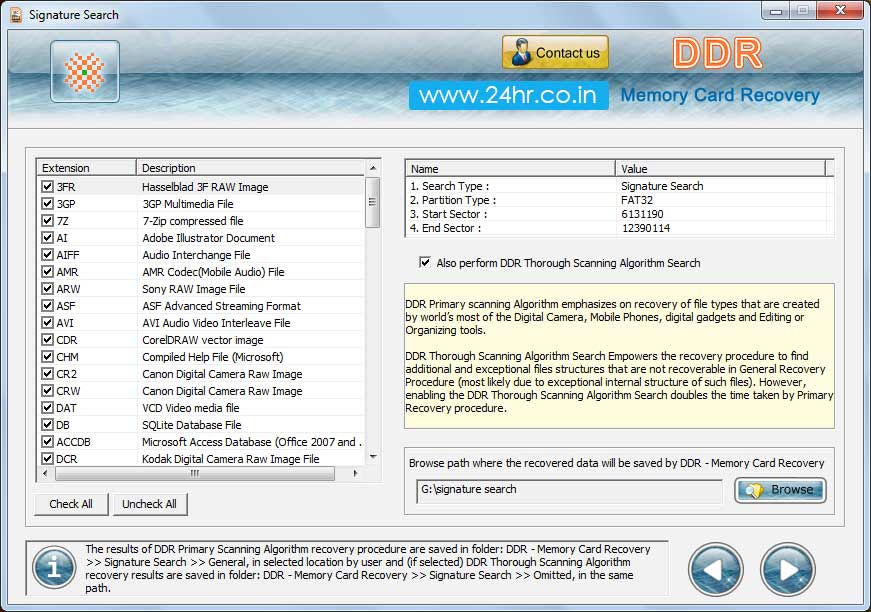Viewport: 871px width, 612px height.
Task: Minimize the Signature Search window
Action: click(x=777, y=11)
